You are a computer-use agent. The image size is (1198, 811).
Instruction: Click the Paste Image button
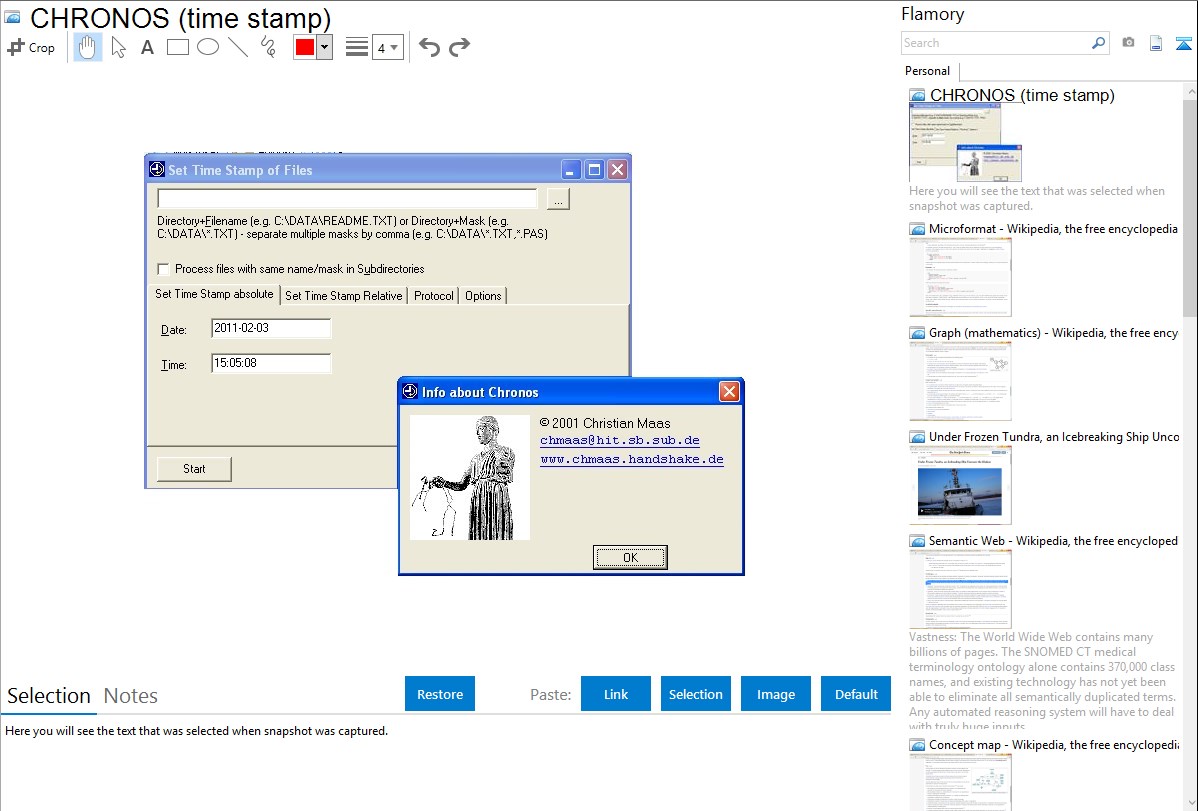(x=776, y=693)
